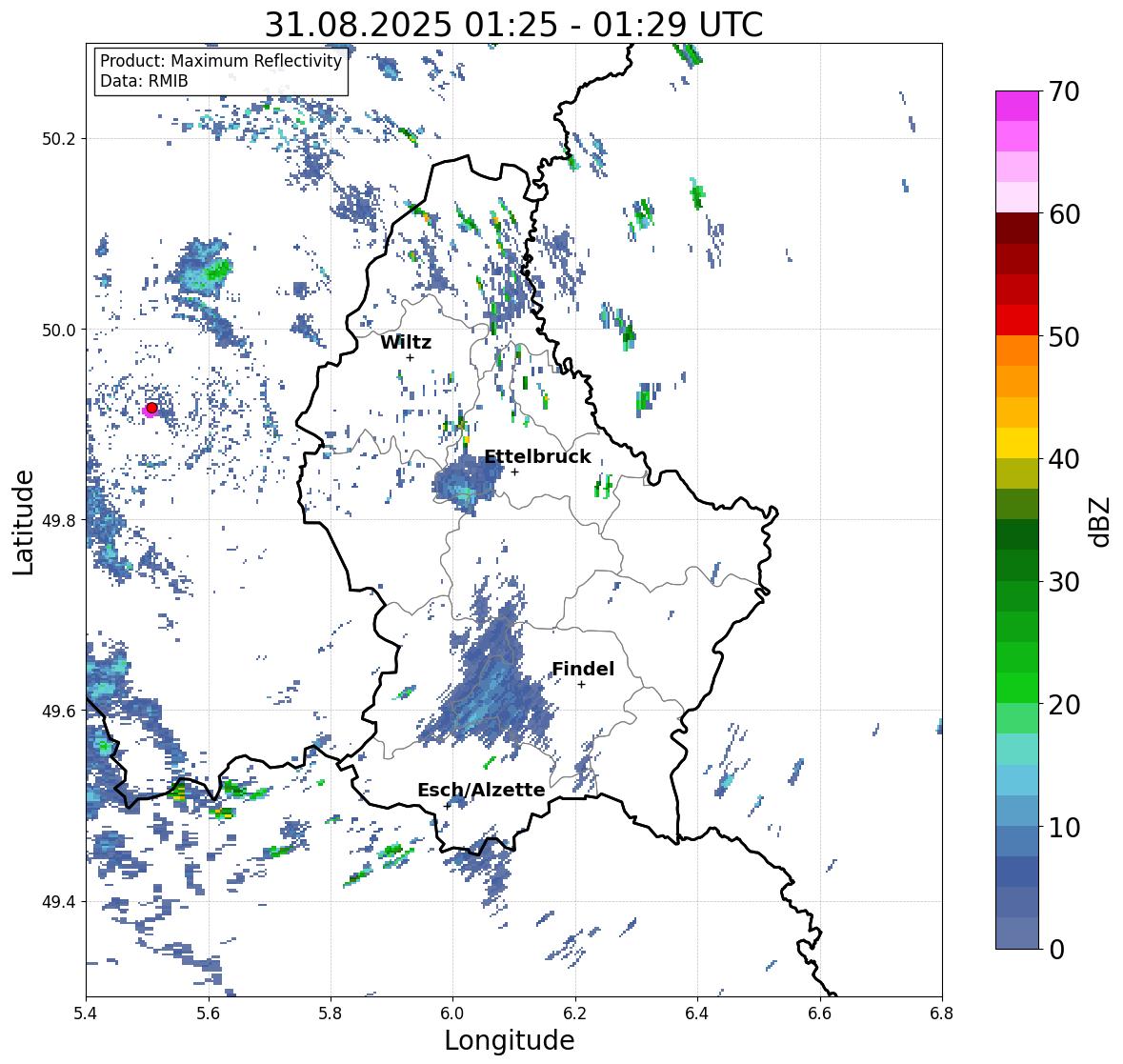
Task: Click the dBZ colorbar label
Action: coord(1101,521)
